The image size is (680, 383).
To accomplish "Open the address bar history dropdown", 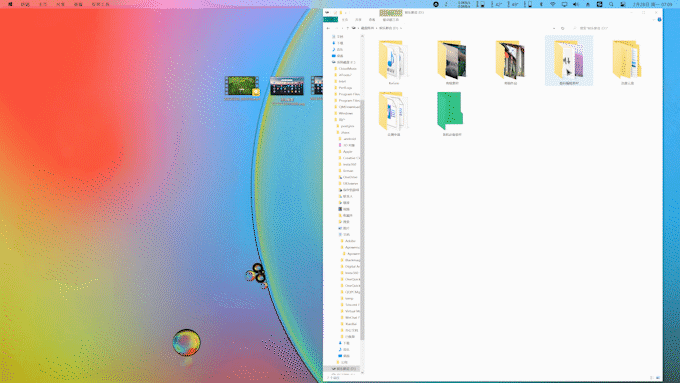I will pyautogui.click(x=554, y=28).
